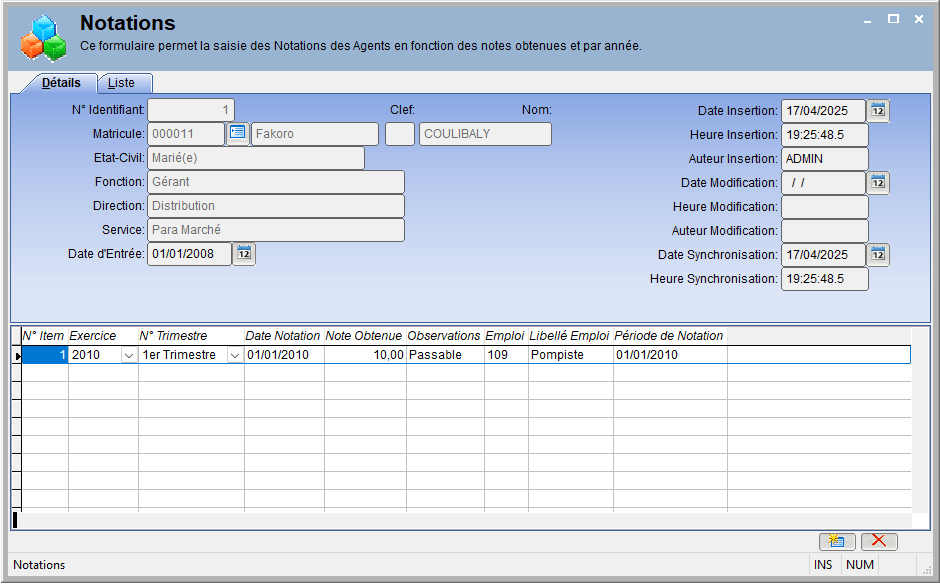The height and width of the screenshot is (585, 940).
Task: Click the empty Clef field
Action: [400, 134]
